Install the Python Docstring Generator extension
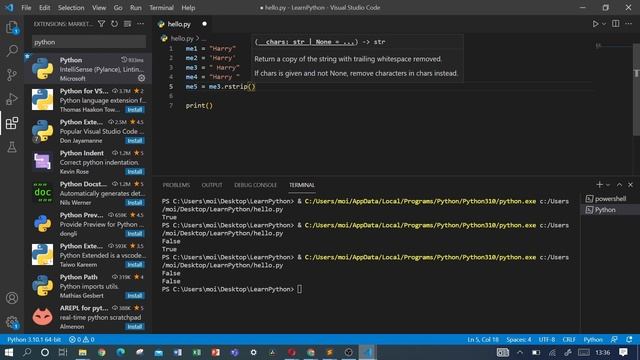Screen dimensions: 640x360 [135, 203]
